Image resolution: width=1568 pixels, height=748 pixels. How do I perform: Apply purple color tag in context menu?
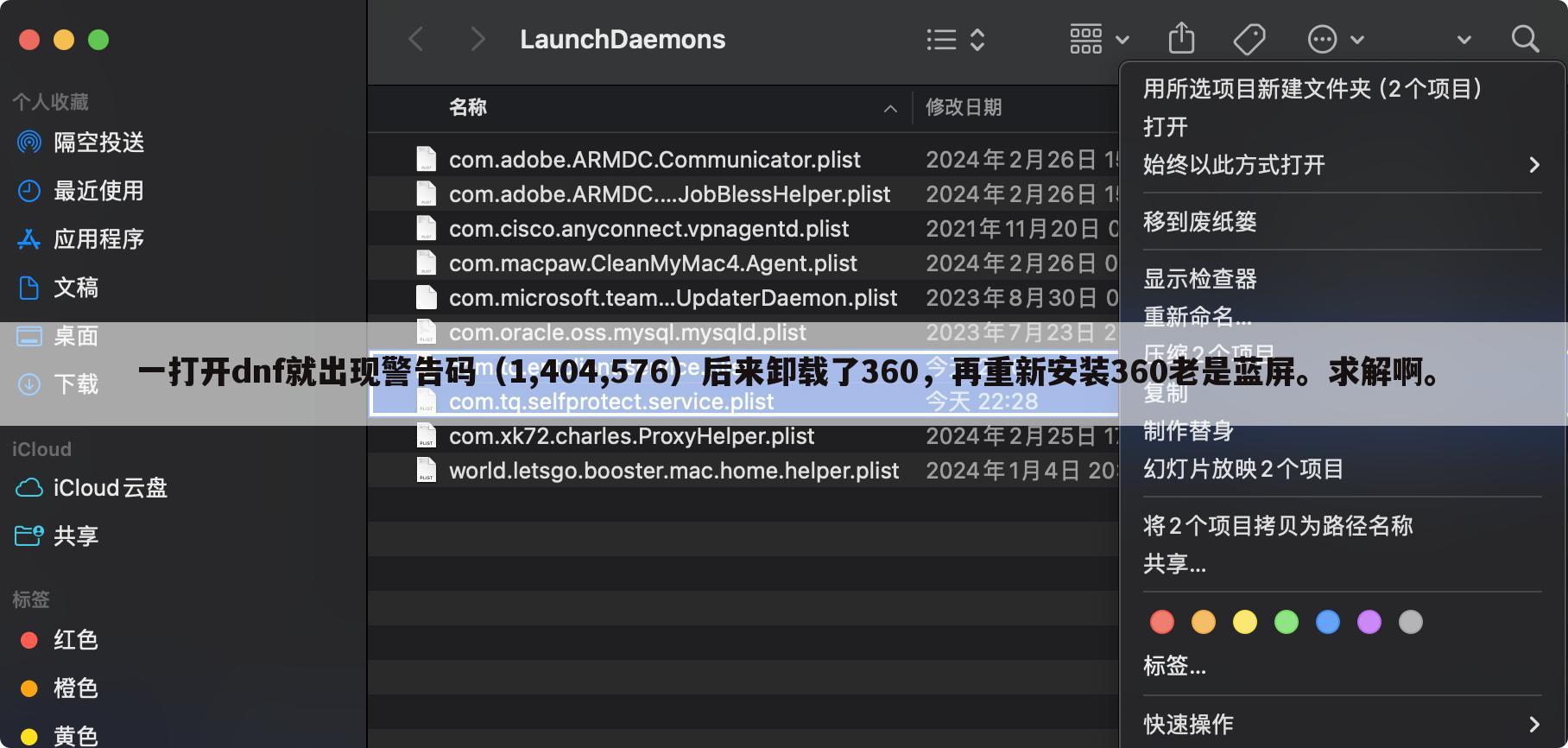click(x=1369, y=622)
